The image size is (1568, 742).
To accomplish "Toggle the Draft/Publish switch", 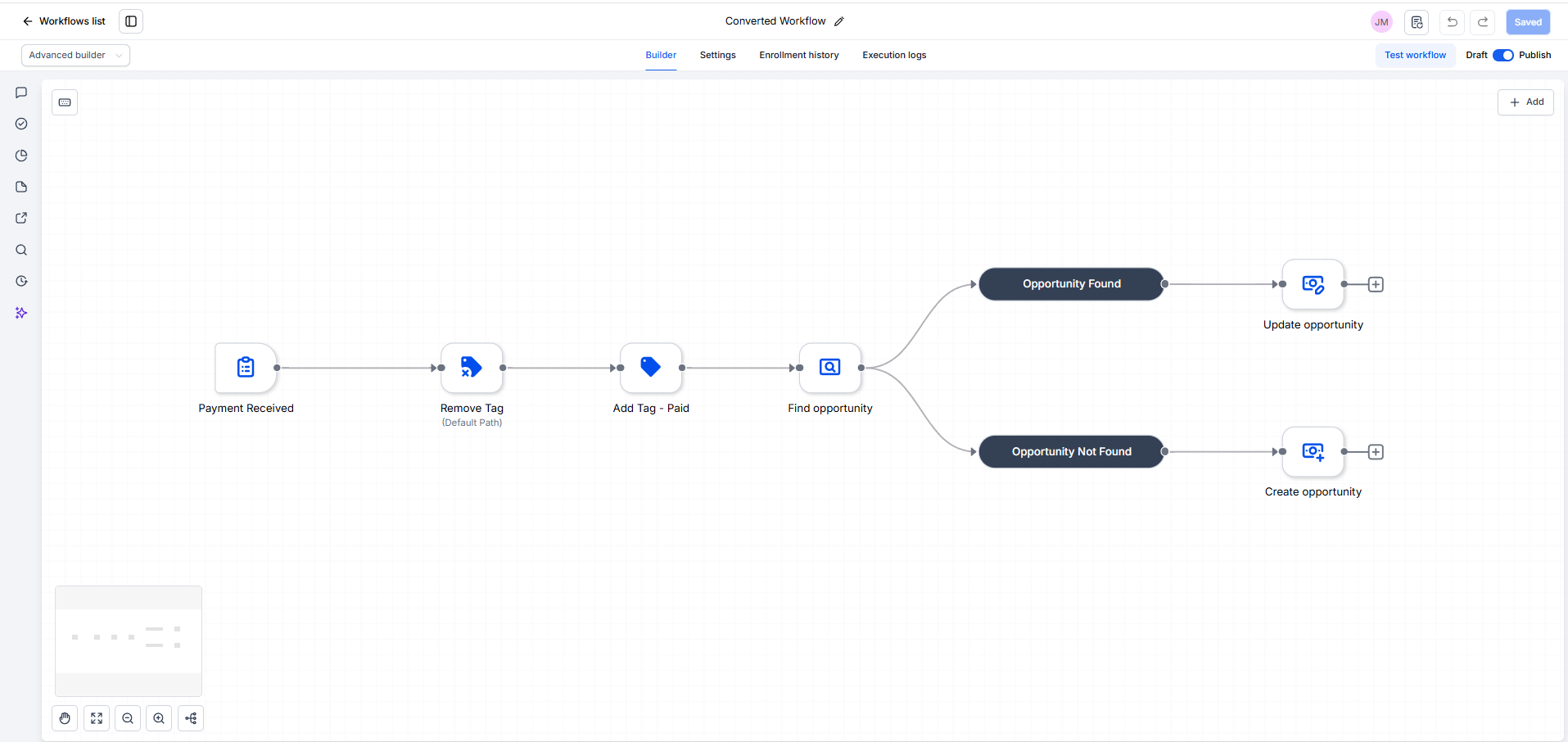I will tap(1503, 55).
